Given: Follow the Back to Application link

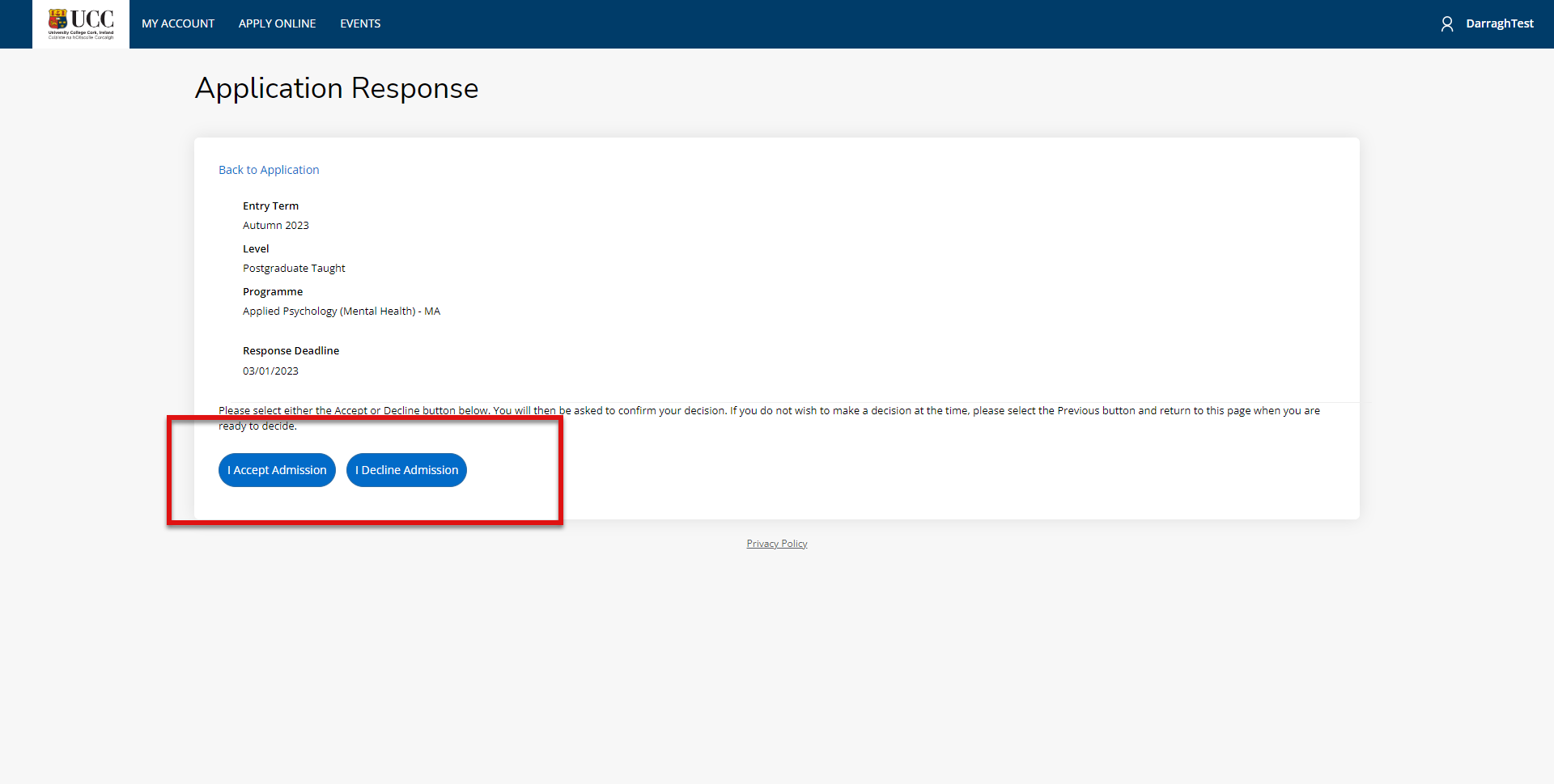Looking at the screenshot, I should tap(269, 170).
